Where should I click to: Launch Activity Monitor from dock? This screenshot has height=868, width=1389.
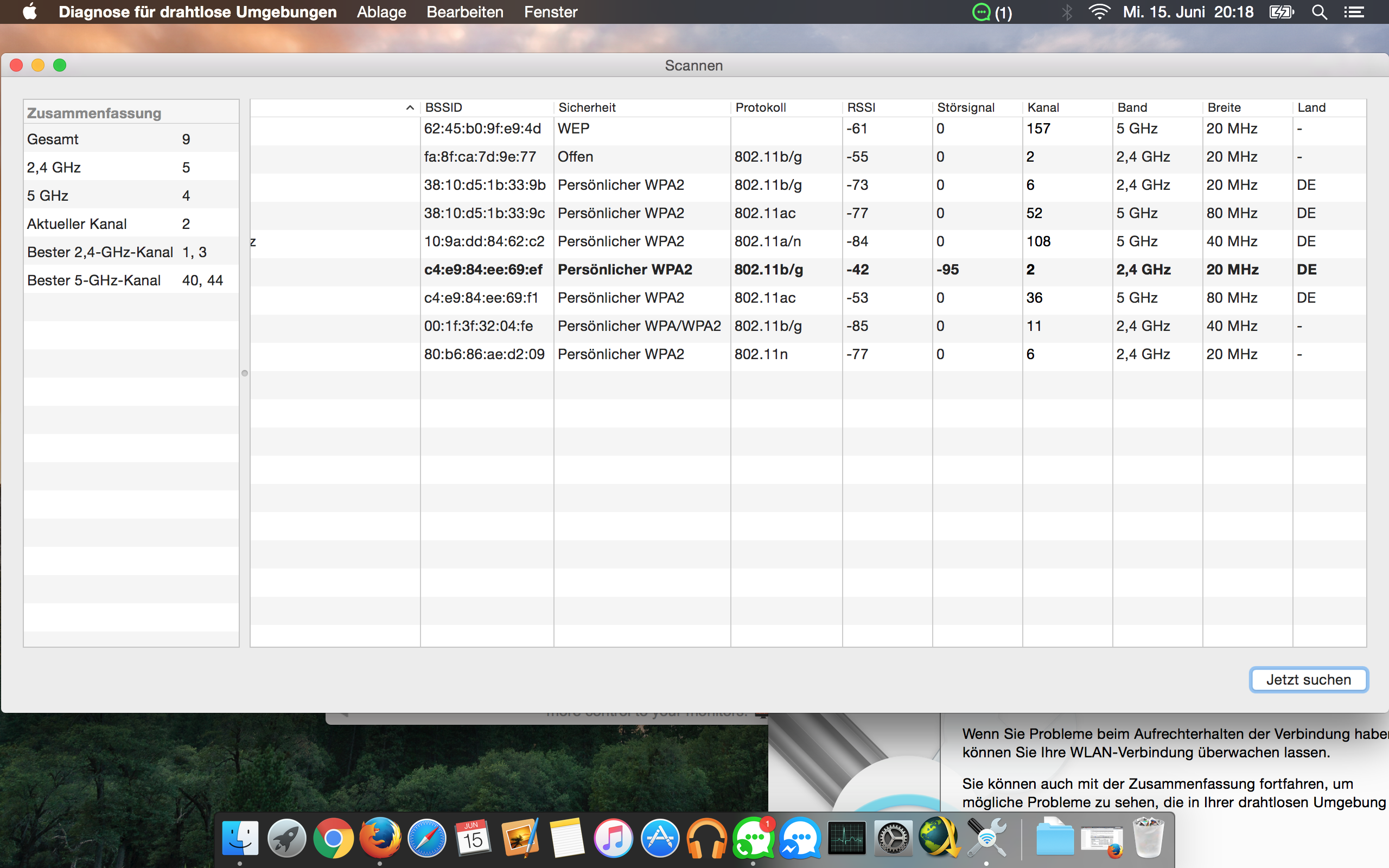point(846,839)
